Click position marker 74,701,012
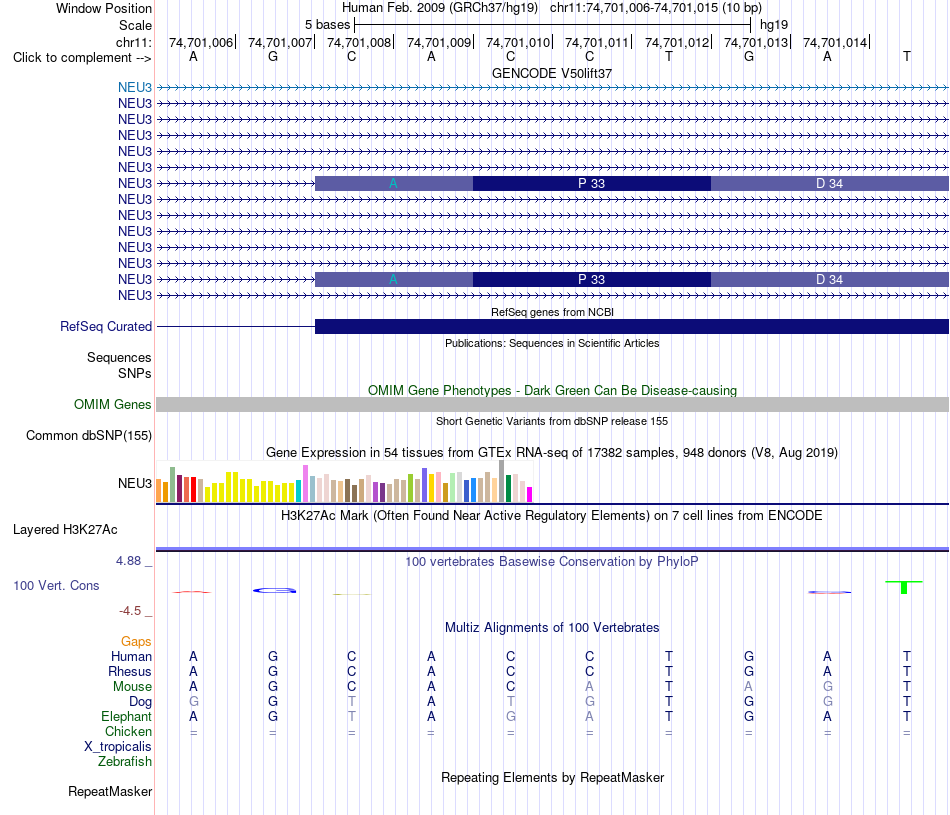Screen dimensions: 950x815 [677, 42]
